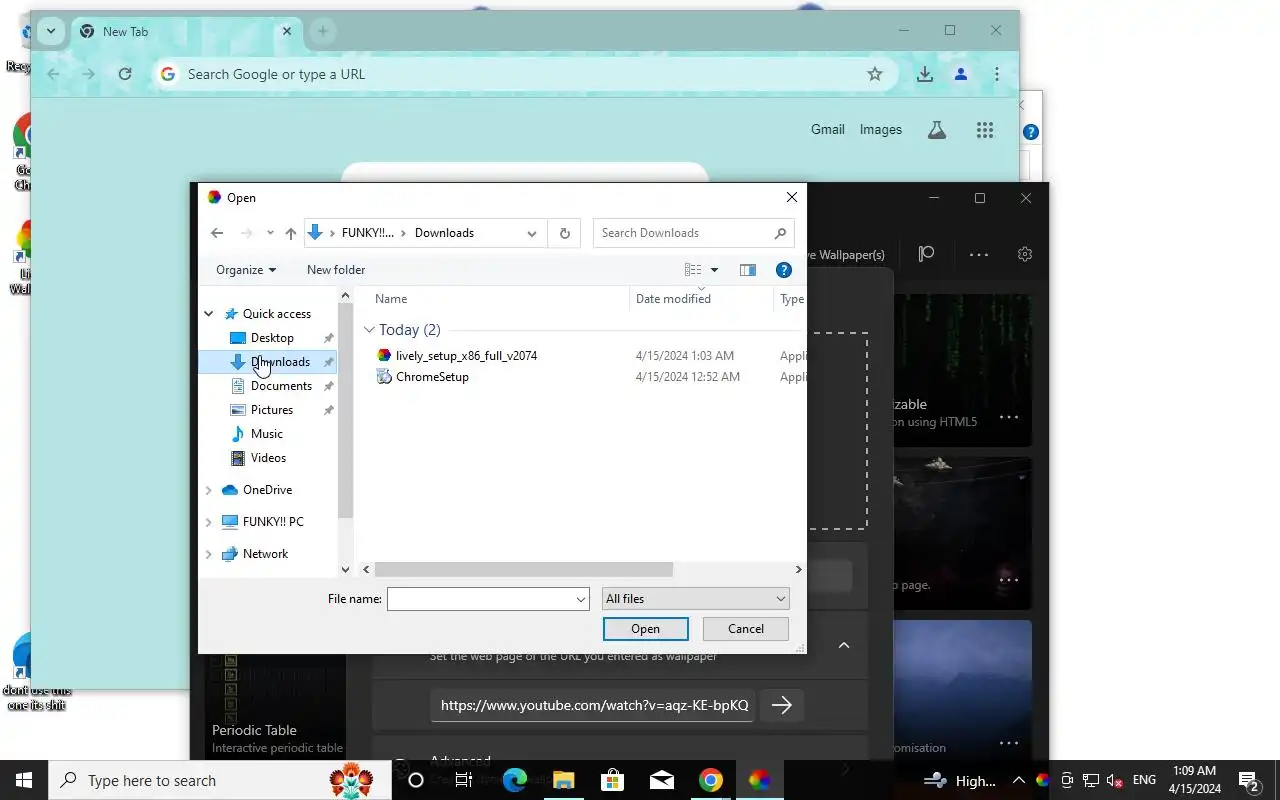Click navigation pane vertical scrollbar
The width and height of the screenshot is (1280, 800).
pyautogui.click(x=346, y=411)
